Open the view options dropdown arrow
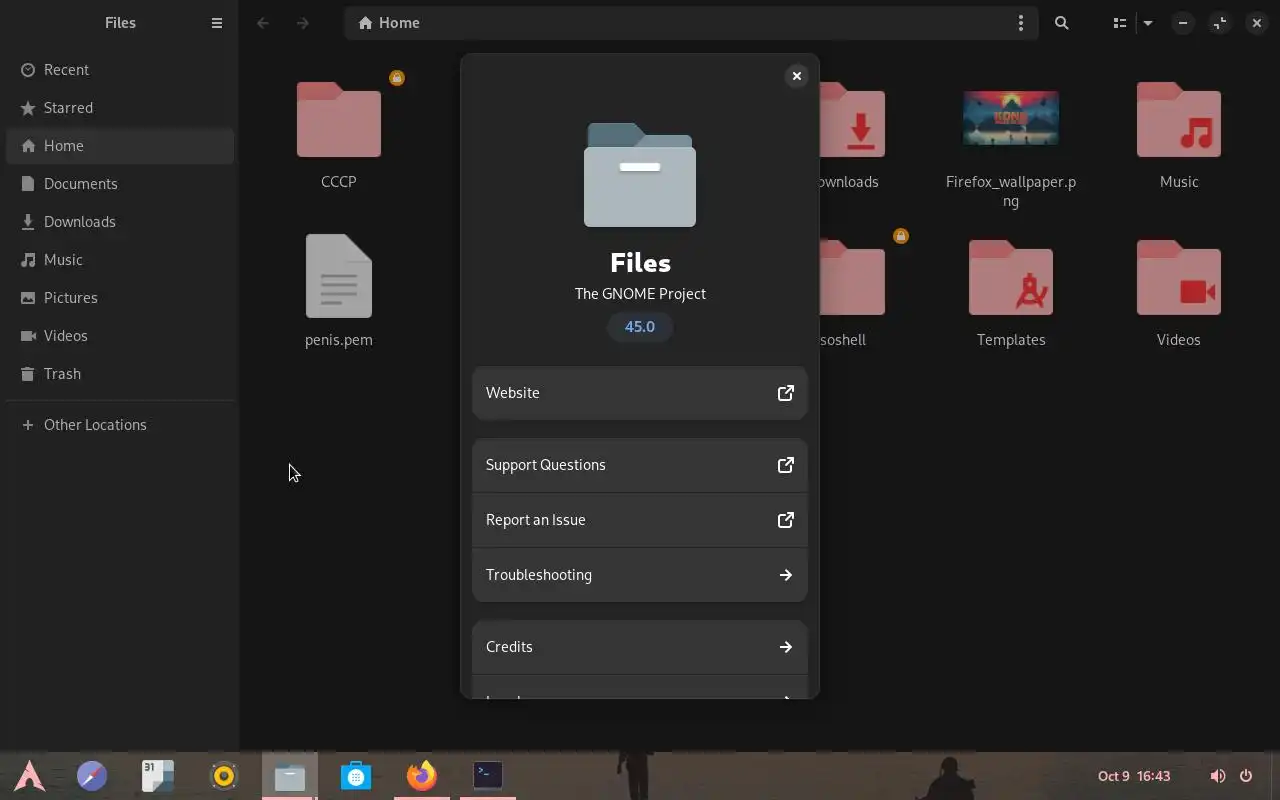 point(1148,23)
